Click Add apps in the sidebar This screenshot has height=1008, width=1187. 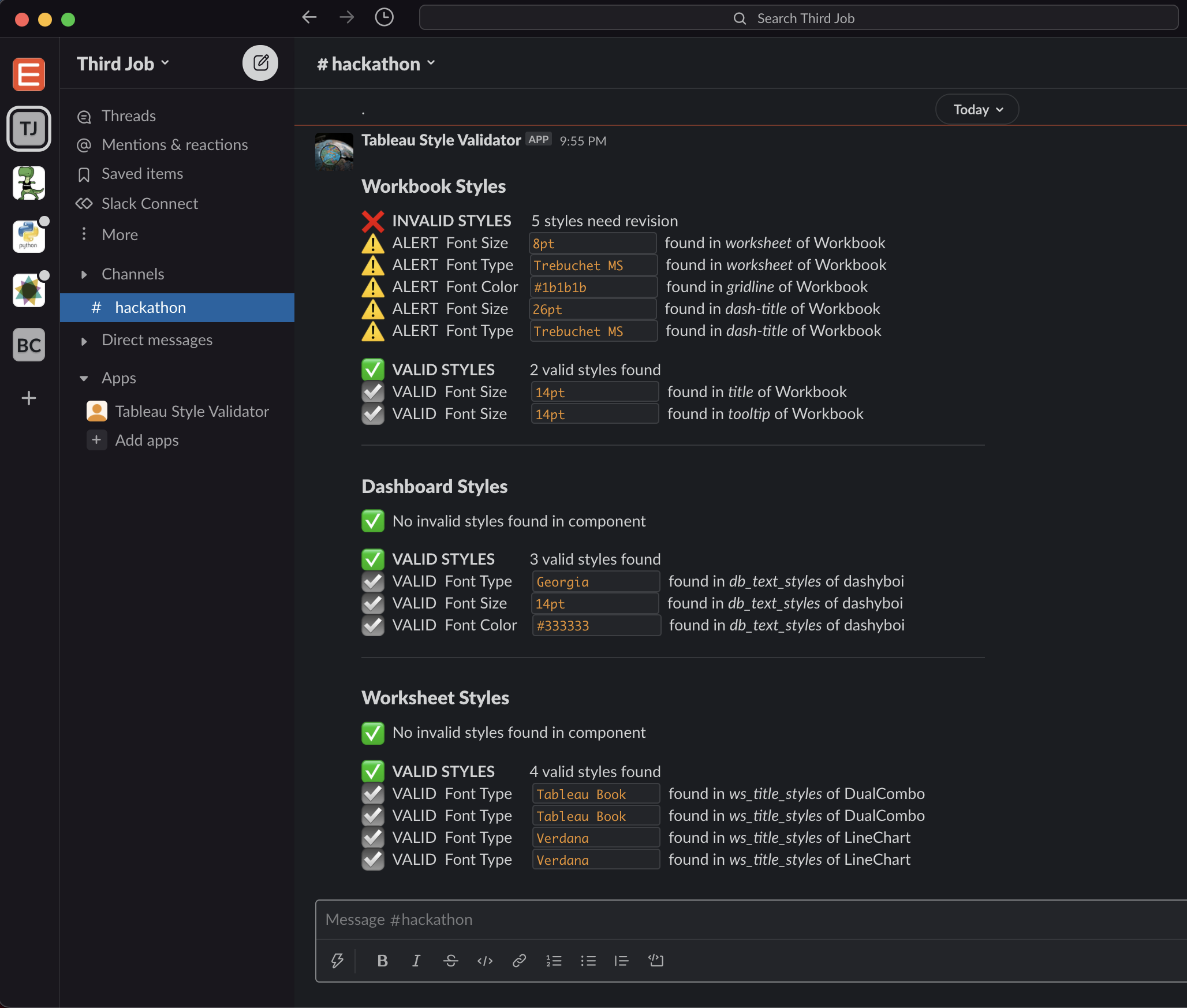tap(147, 440)
